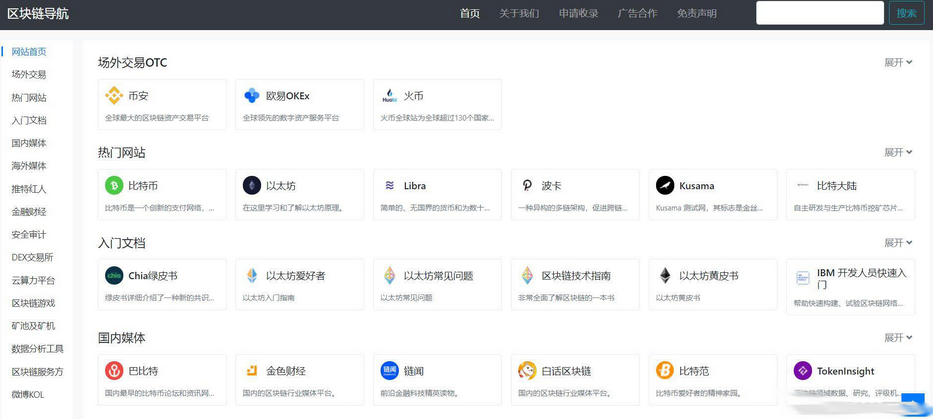This screenshot has height=419, width=937.
Task: Click the 区块链导航 site title
Action: (x=38, y=13)
